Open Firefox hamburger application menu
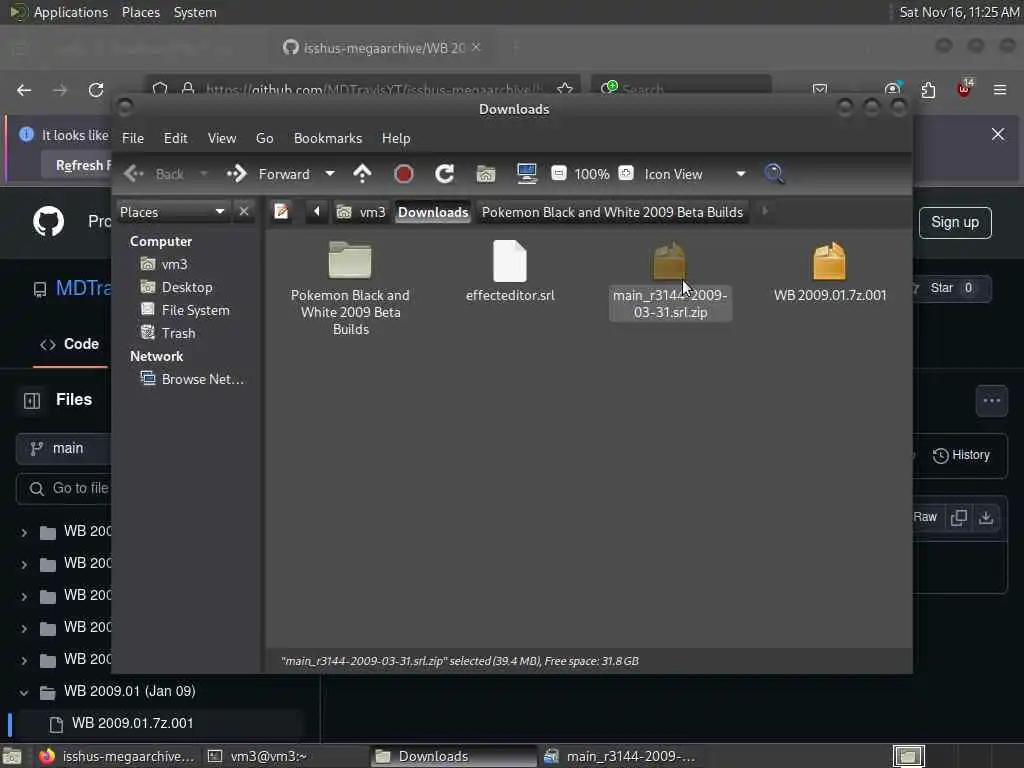This screenshot has height=768, width=1024. click(1000, 89)
